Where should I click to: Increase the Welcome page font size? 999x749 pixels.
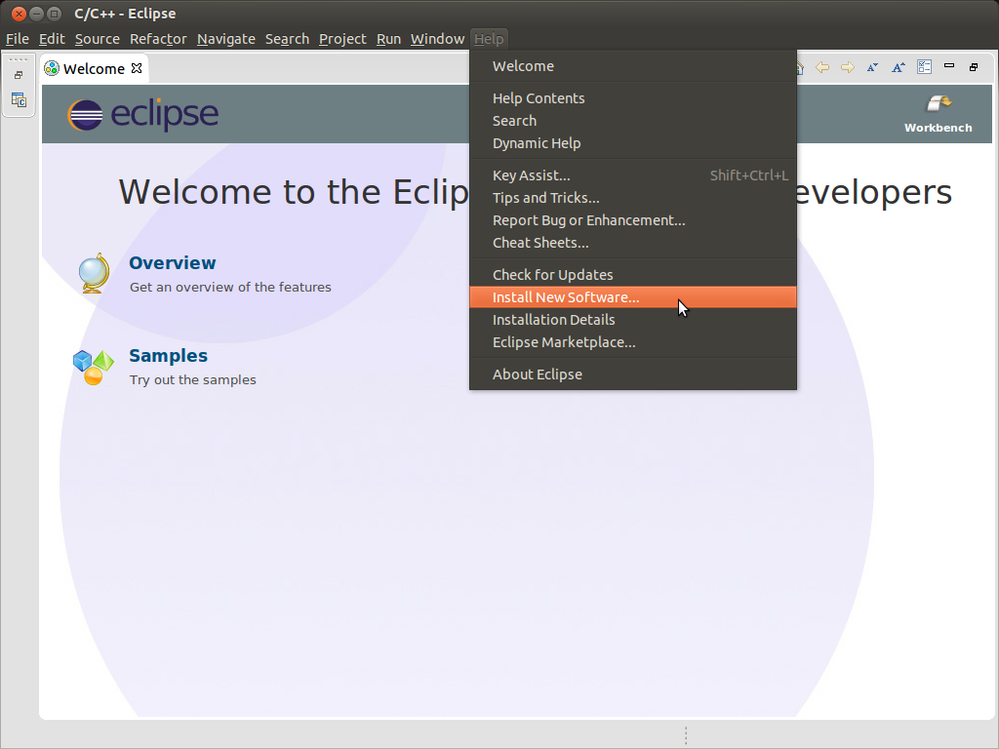coord(898,66)
